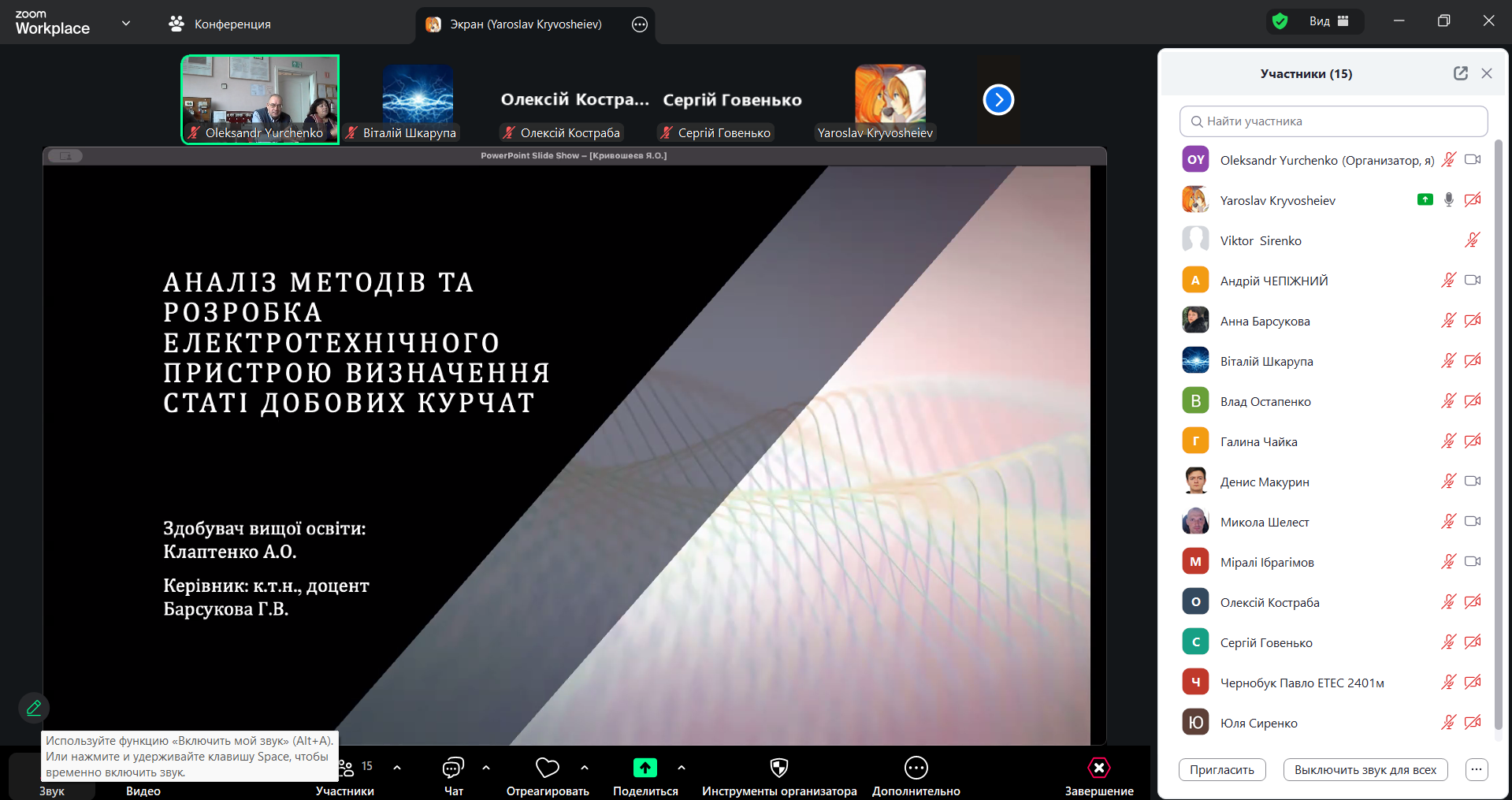Screen dimensions: 1512x800
Task: Pop out the Participants panel
Action: pos(1460,73)
